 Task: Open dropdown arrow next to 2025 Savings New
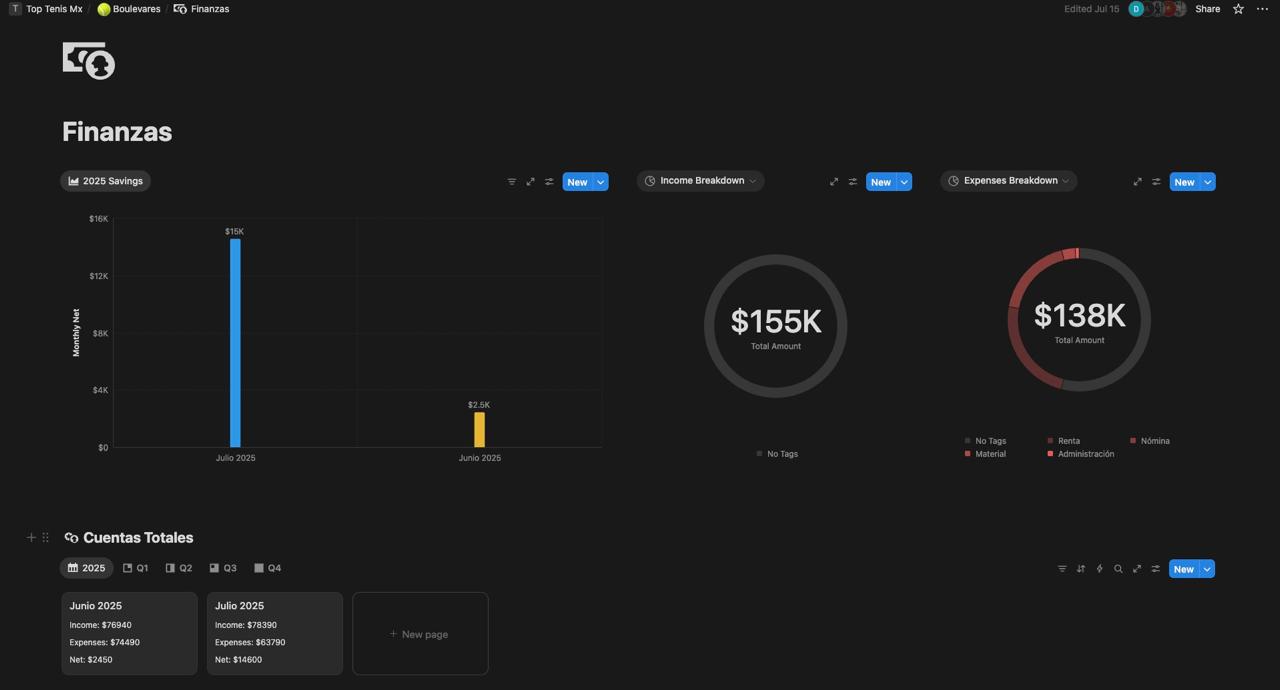click(601, 182)
